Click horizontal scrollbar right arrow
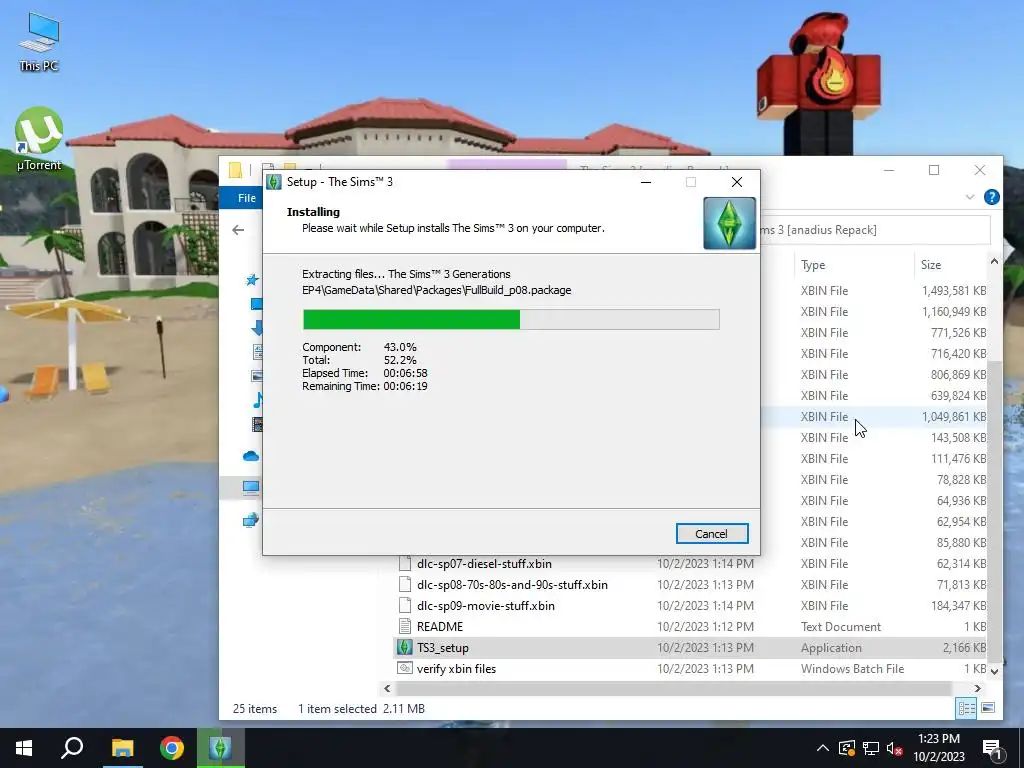 click(978, 688)
